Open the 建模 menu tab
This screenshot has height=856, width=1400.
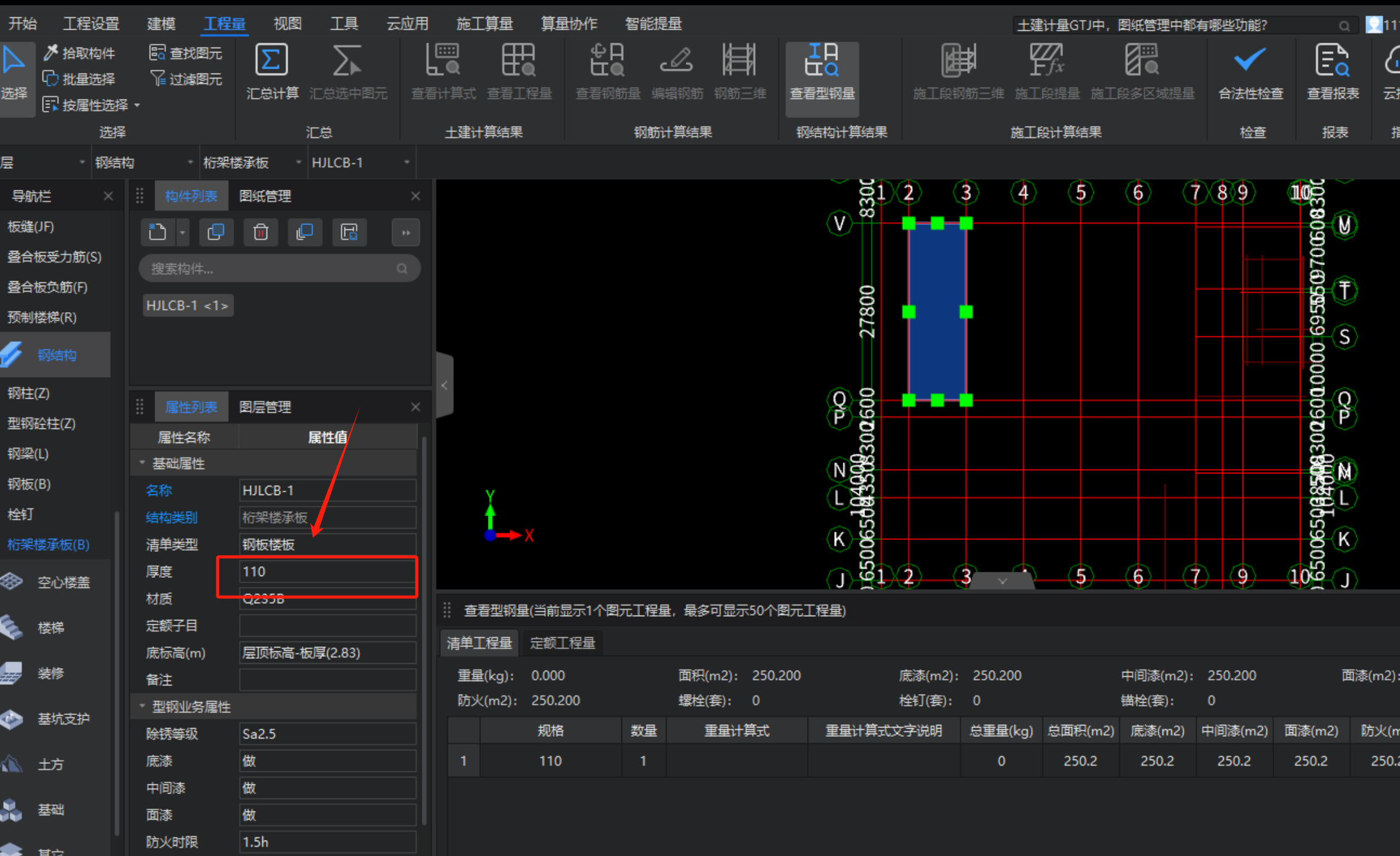(161, 23)
